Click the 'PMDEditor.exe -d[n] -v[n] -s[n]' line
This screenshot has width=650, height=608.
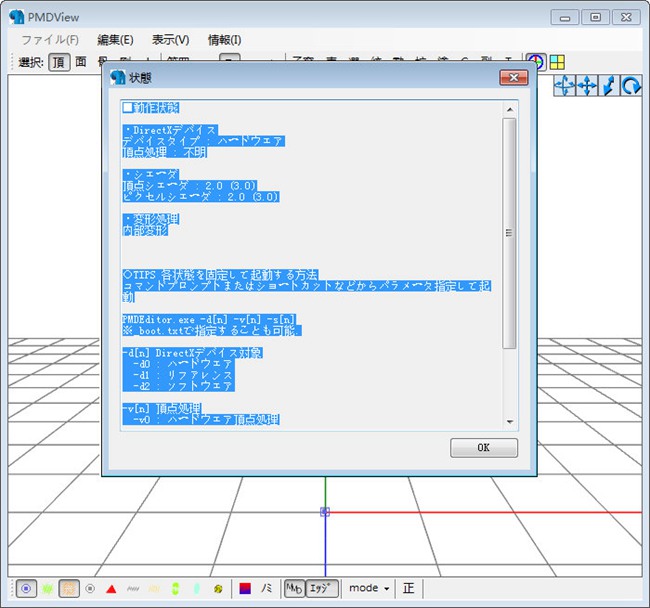tap(209, 319)
